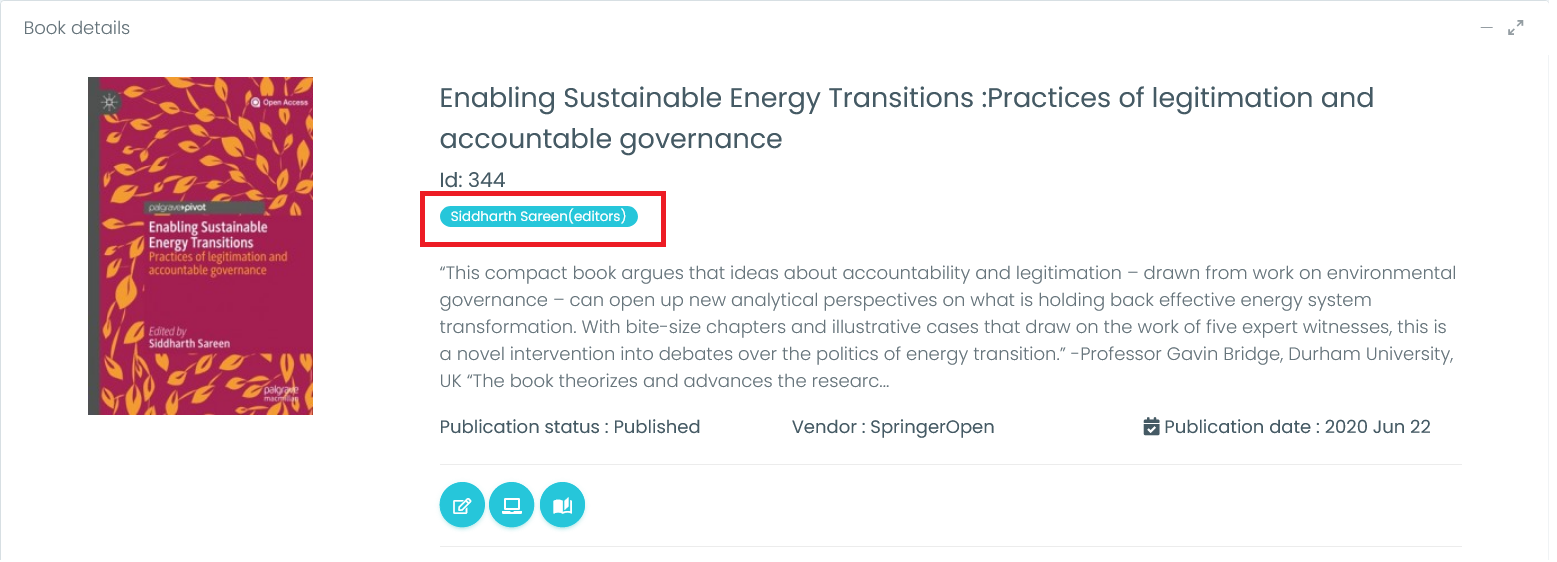Click the laptop read-online icon button
Viewport: 1557px width, 562px height.
tap(512, 505)
